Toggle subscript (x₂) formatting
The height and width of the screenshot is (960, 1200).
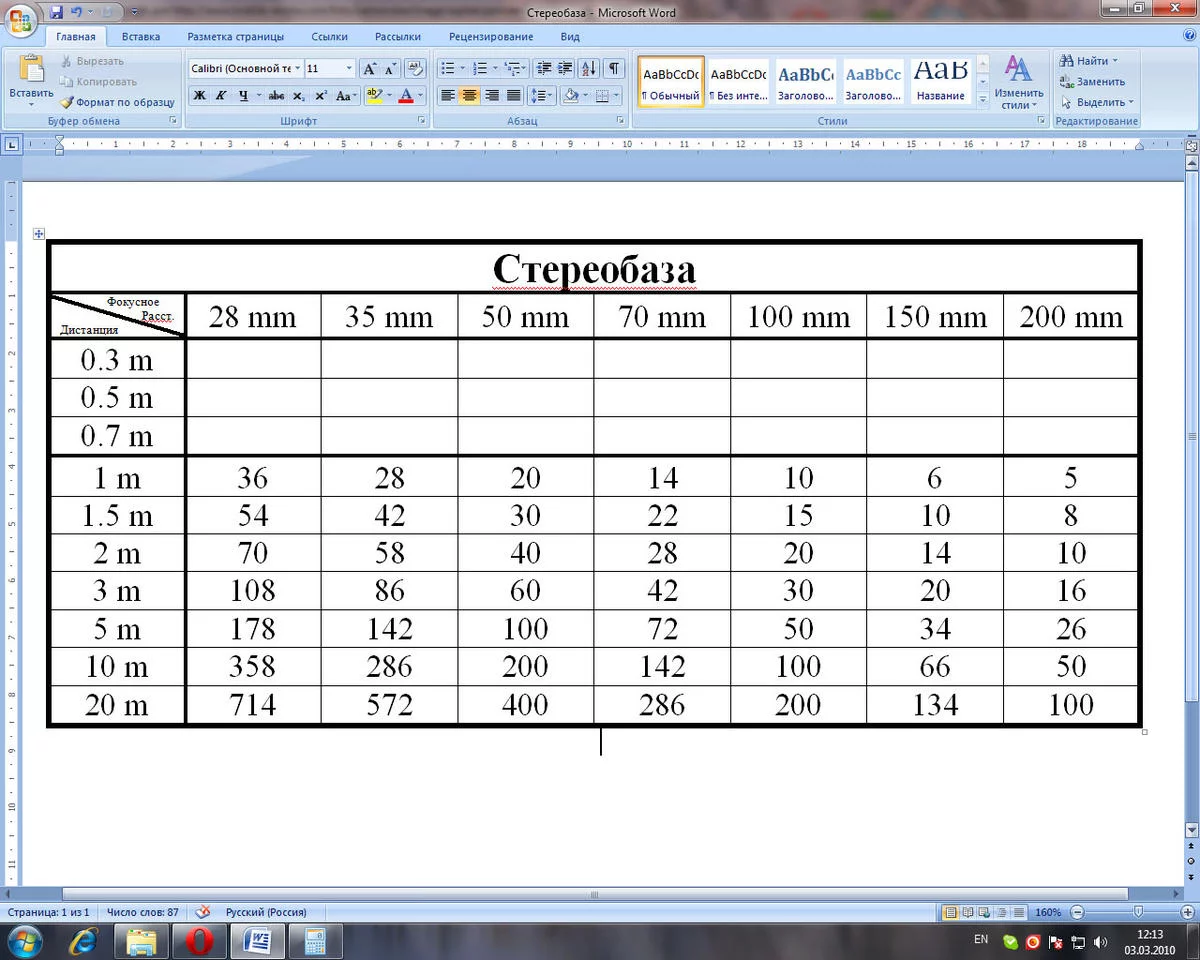click(x=298, y=96)
